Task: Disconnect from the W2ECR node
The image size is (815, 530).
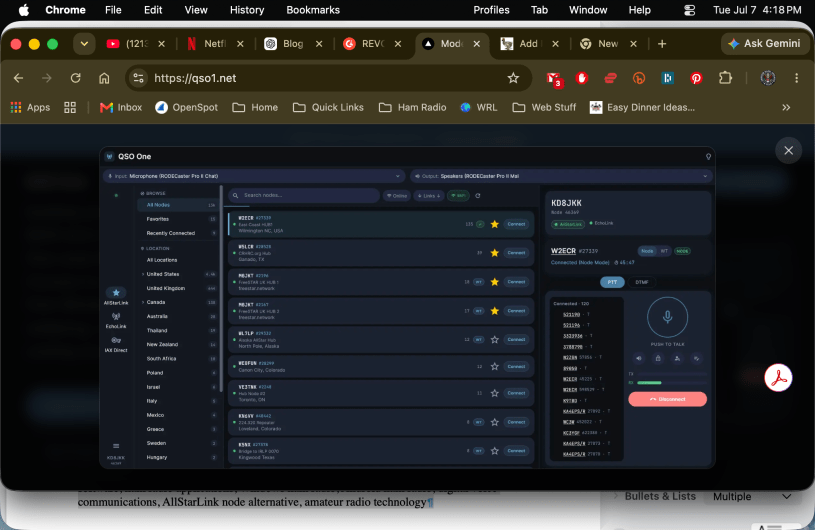Action: (x=667, y=399)
